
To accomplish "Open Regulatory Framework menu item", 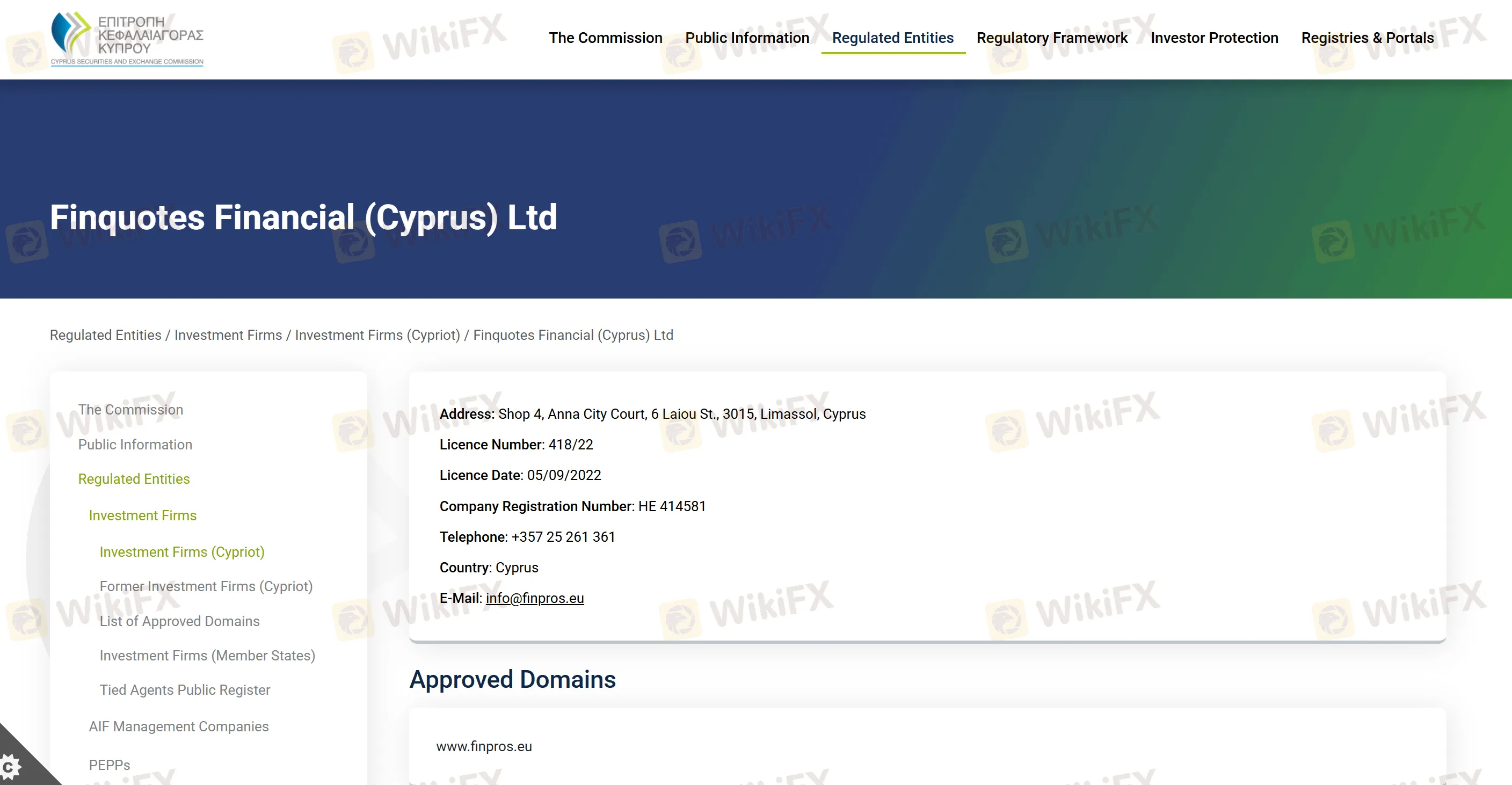I will click(1051, 38).
